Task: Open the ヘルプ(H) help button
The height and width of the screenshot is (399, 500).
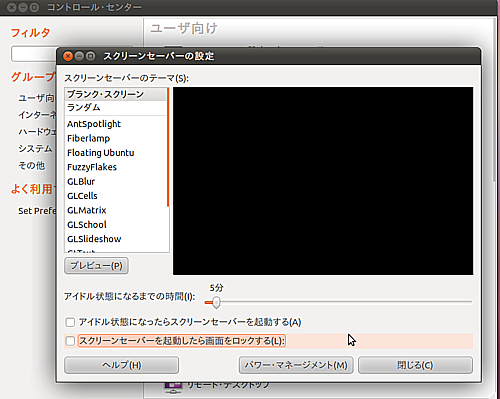Action: click(x=121, y=365)
